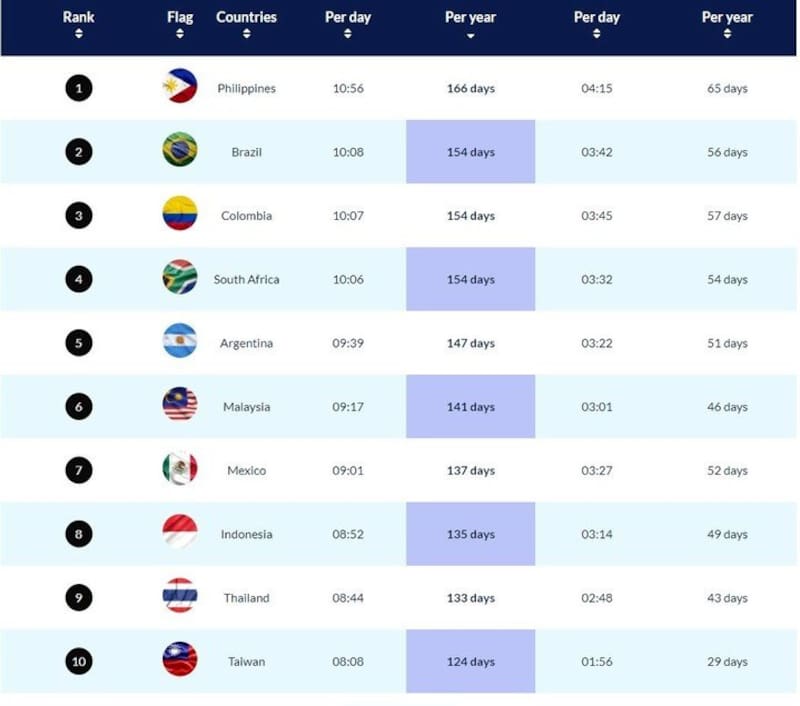
Task: Click the Argentina flag icon
Action: 180,342
